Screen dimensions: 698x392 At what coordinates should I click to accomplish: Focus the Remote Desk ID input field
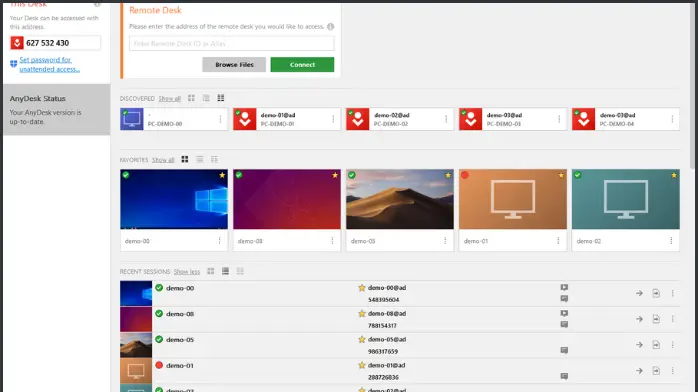click(x=231, y=44)
